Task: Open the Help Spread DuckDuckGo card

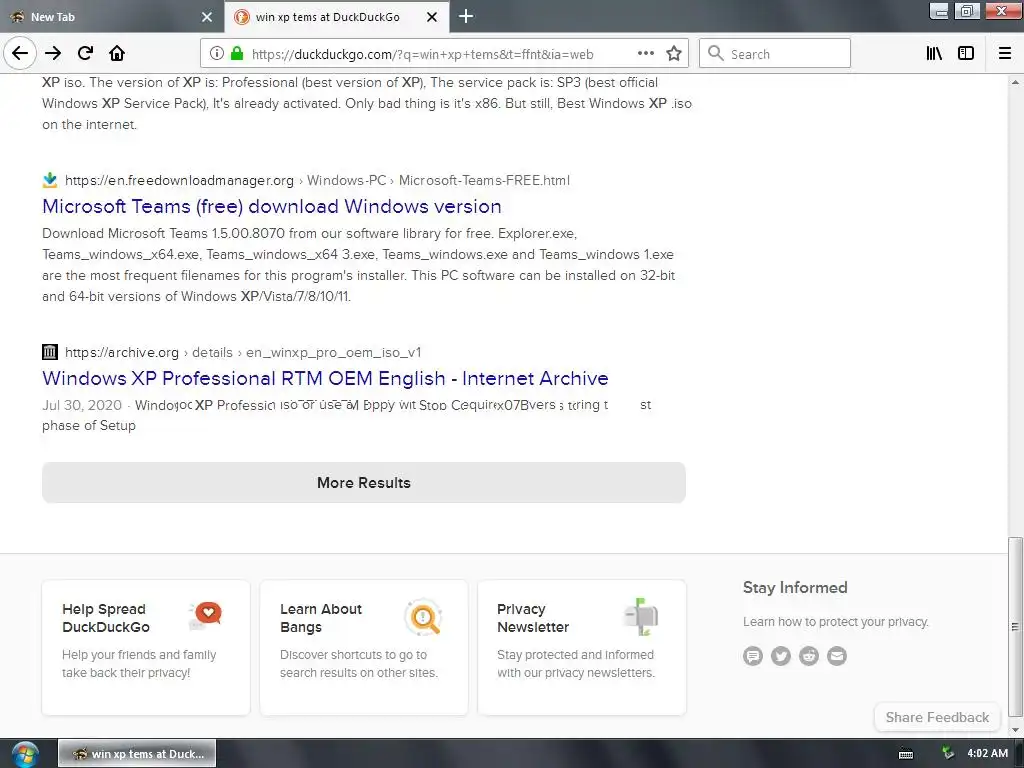Action: tap(146, 647)
